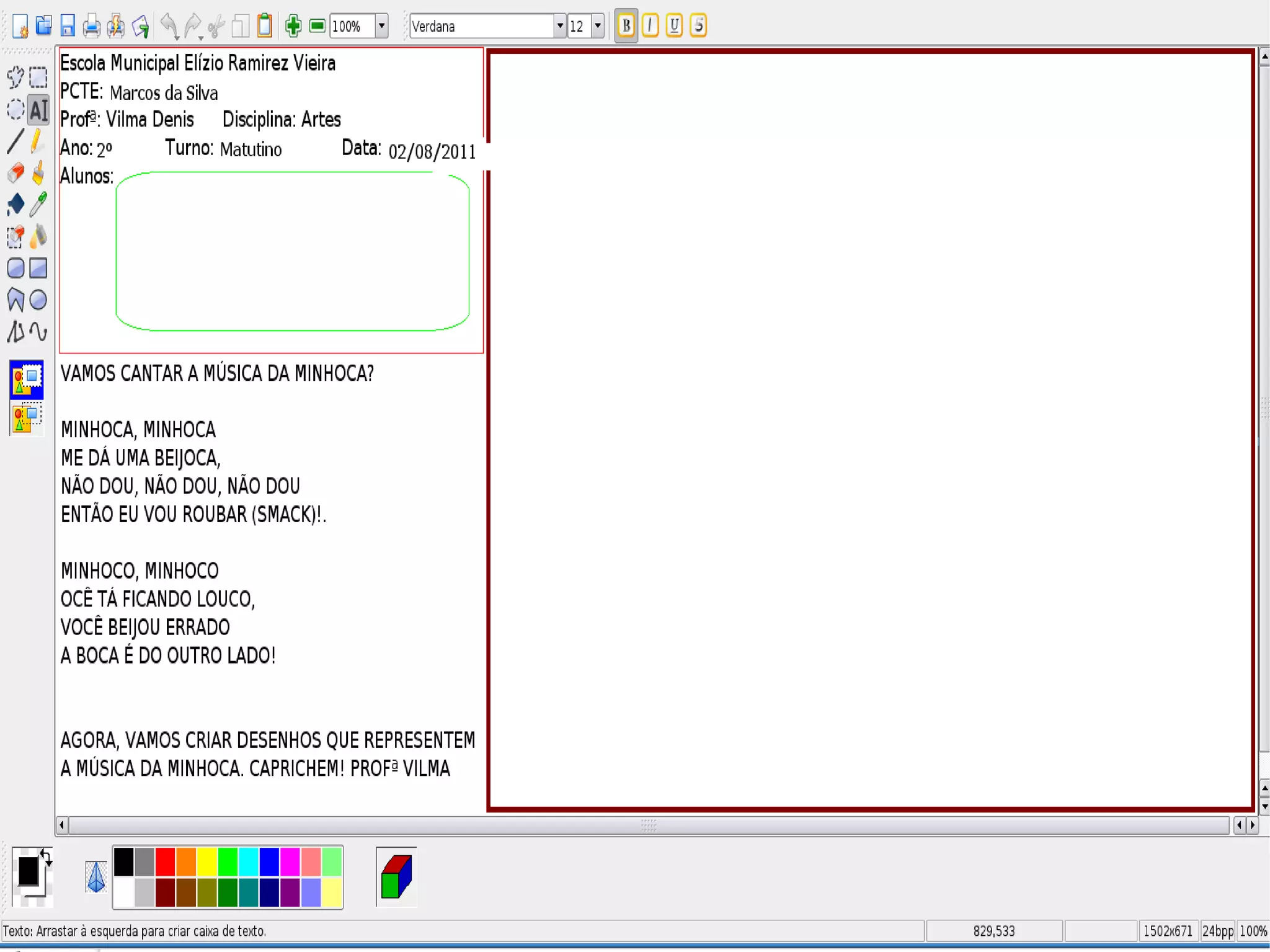Pick the red color from palette
The height and width of the screenshot is (952, 1270).
click(x=165, y=861)
